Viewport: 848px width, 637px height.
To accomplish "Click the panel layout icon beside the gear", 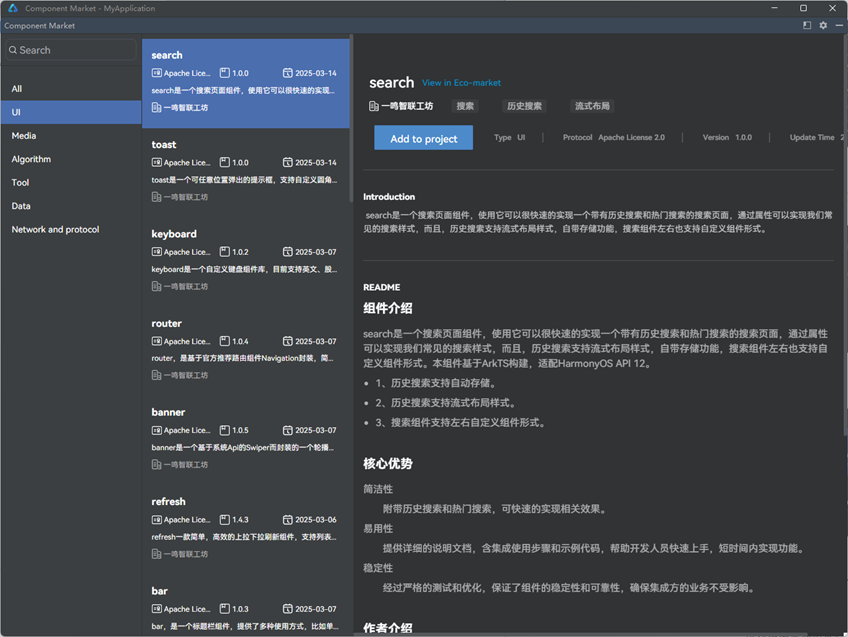I will (807, 26).
